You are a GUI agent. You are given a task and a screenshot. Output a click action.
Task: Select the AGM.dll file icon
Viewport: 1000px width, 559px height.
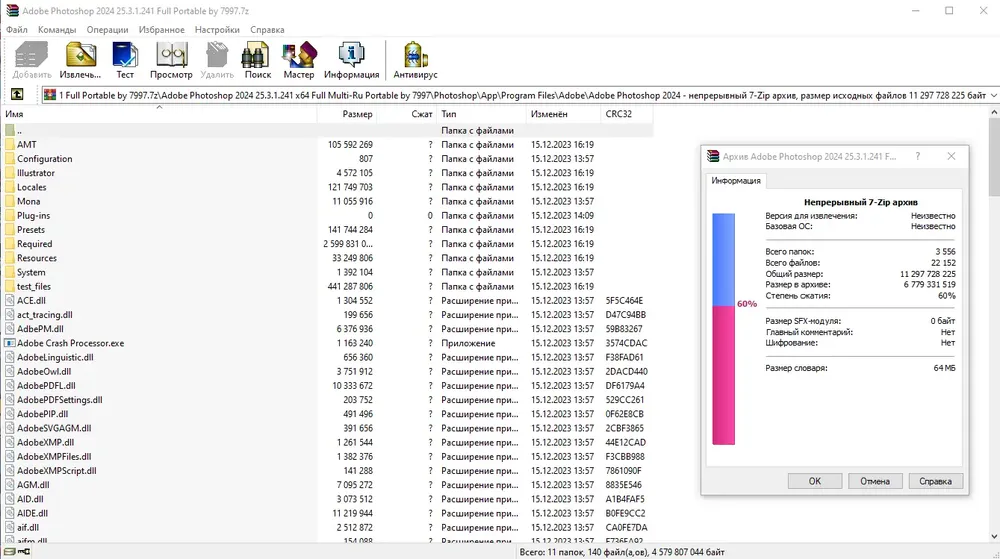coord(10,484)
